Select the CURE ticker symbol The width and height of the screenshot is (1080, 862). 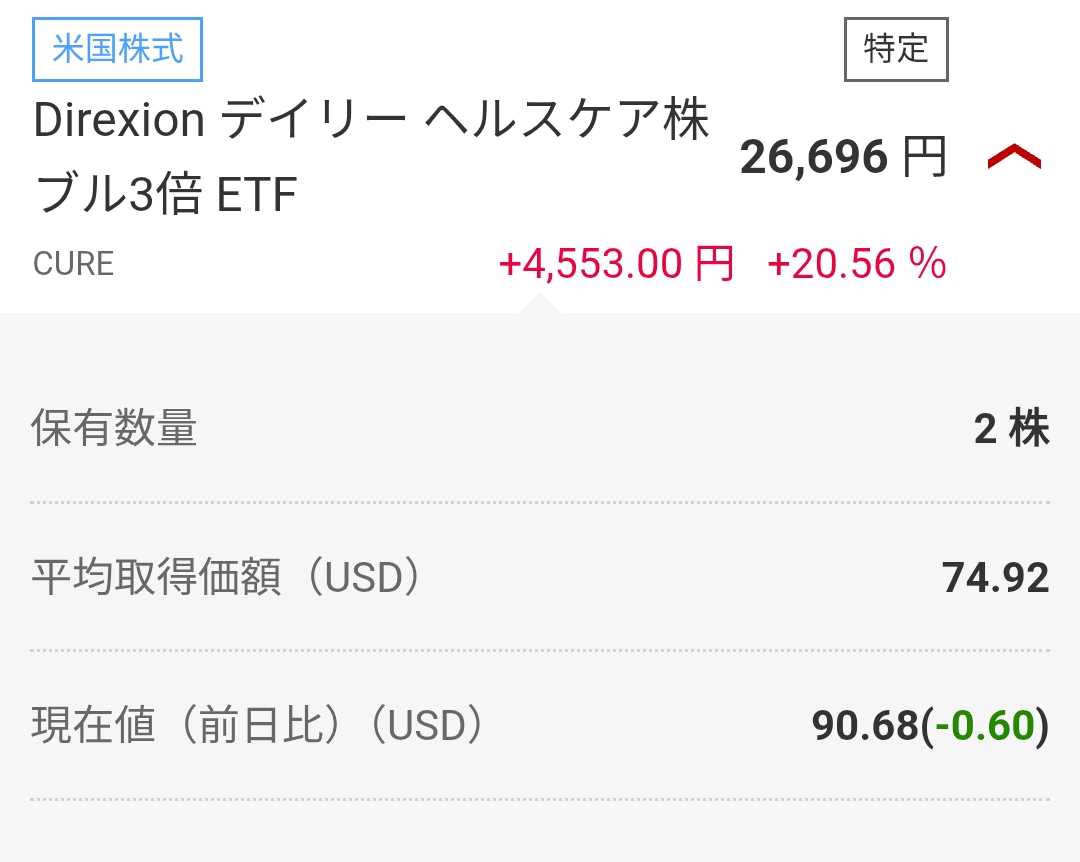coord(74,264)
